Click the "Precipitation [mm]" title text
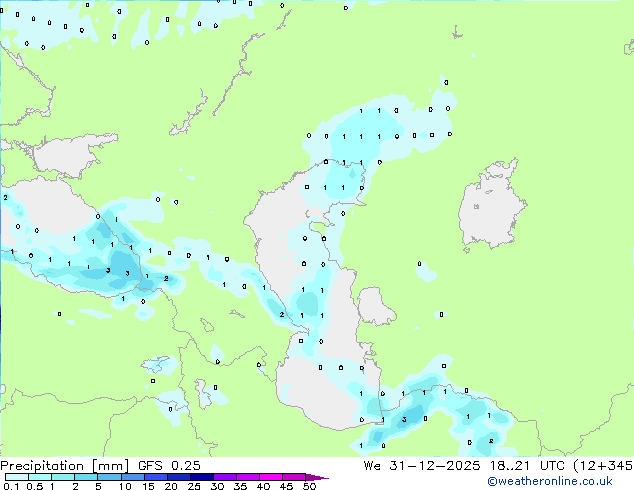 (64, 466)
